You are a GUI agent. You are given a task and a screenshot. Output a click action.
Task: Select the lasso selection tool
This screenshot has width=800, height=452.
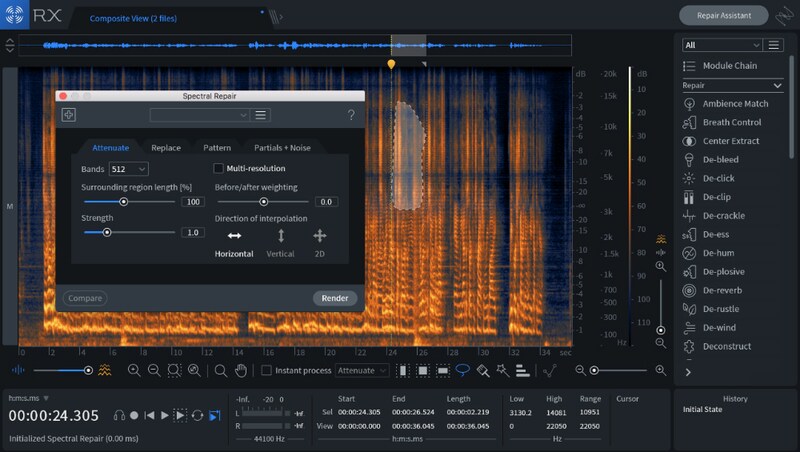[463, 370]
